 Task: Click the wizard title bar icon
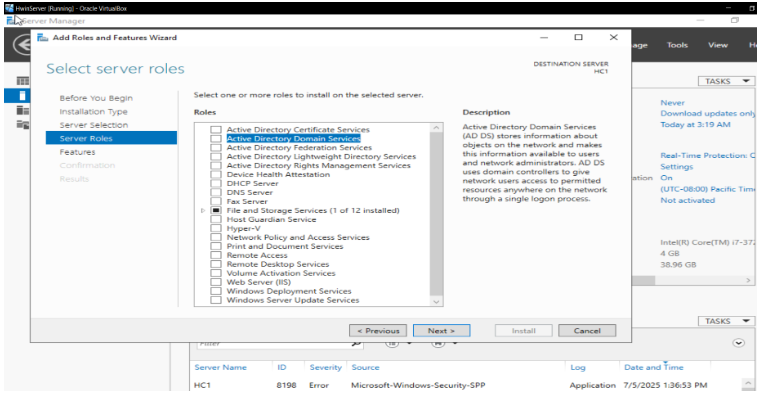(42, 38)
